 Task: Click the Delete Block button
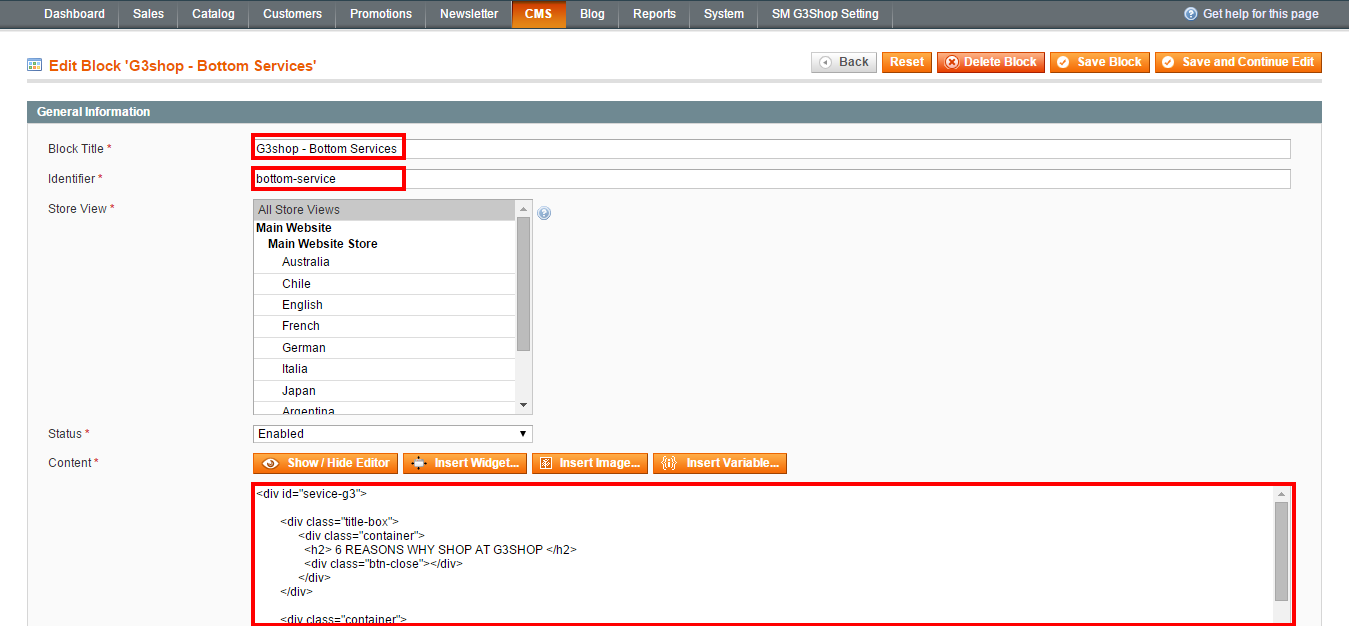click(x=991, y=62)
